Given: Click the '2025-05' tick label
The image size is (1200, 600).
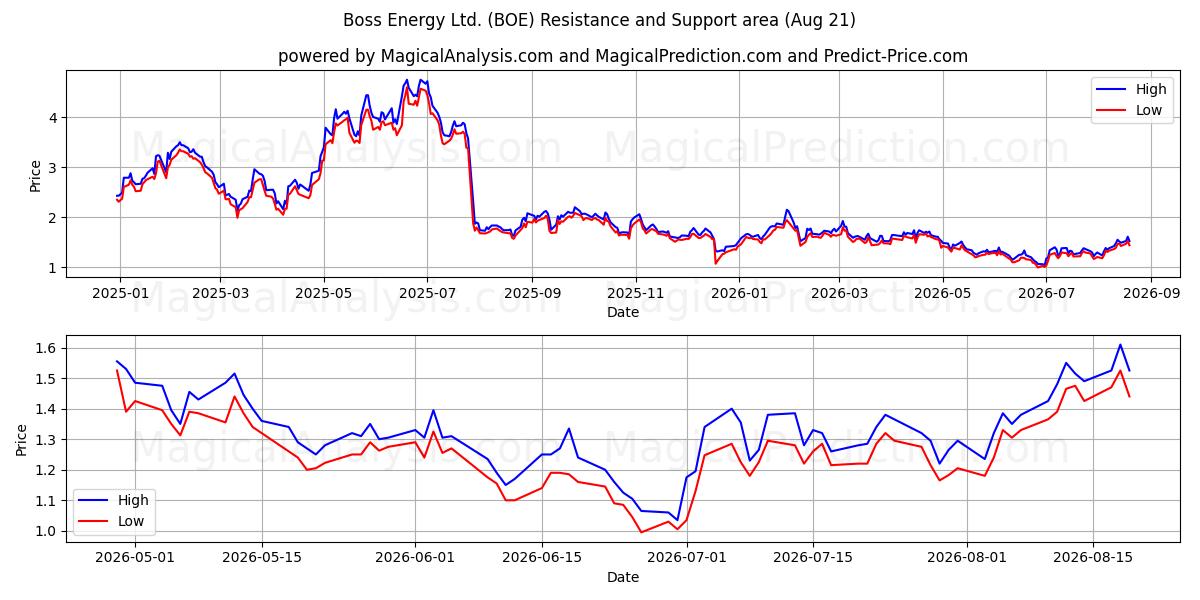Looking at the screenshot, I should tap(324, 293).
